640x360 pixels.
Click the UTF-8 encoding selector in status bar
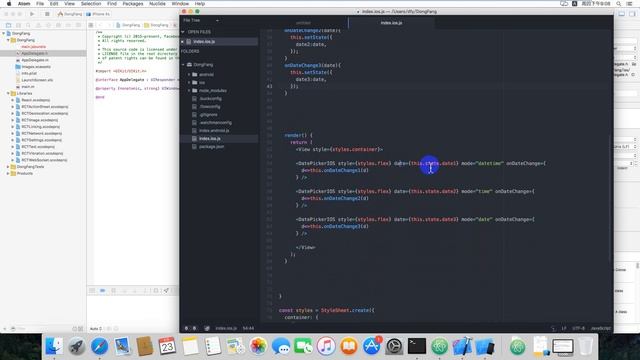tap(578, 328)
